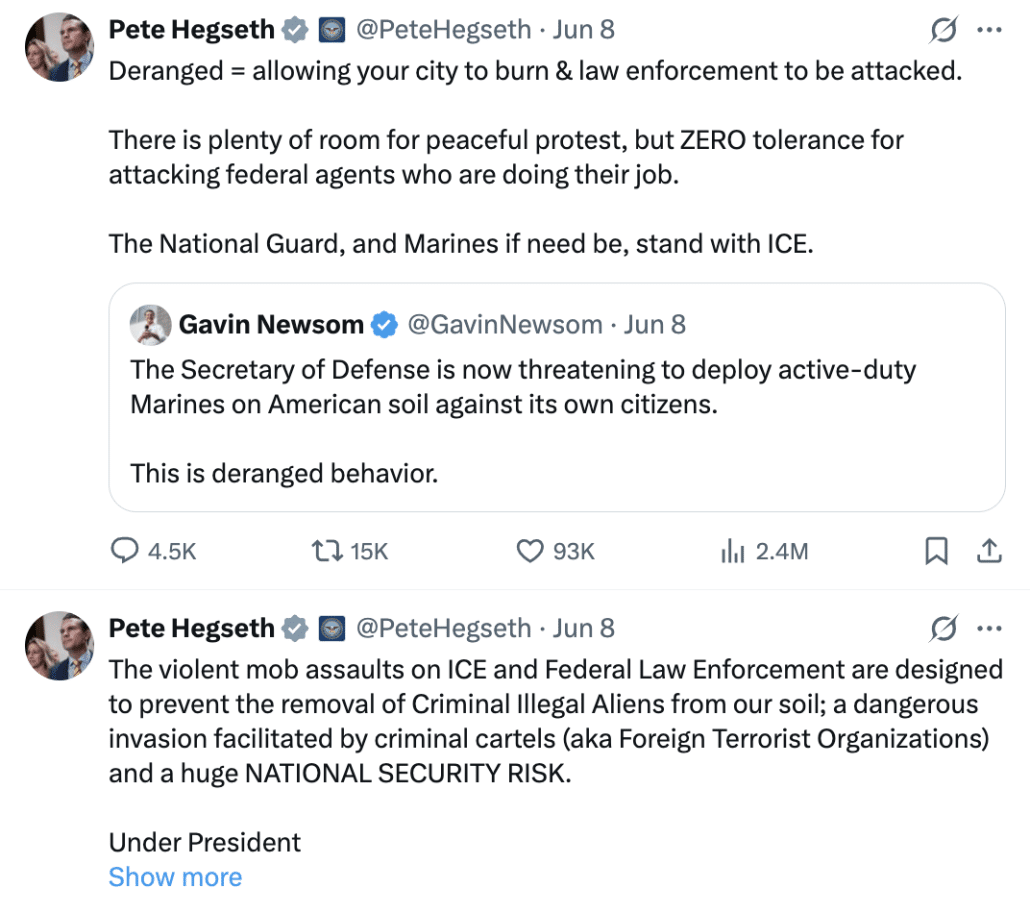The image size is (1030, 913).
Task: Open the avatar beside the second tweet
Action: (59, 645)
